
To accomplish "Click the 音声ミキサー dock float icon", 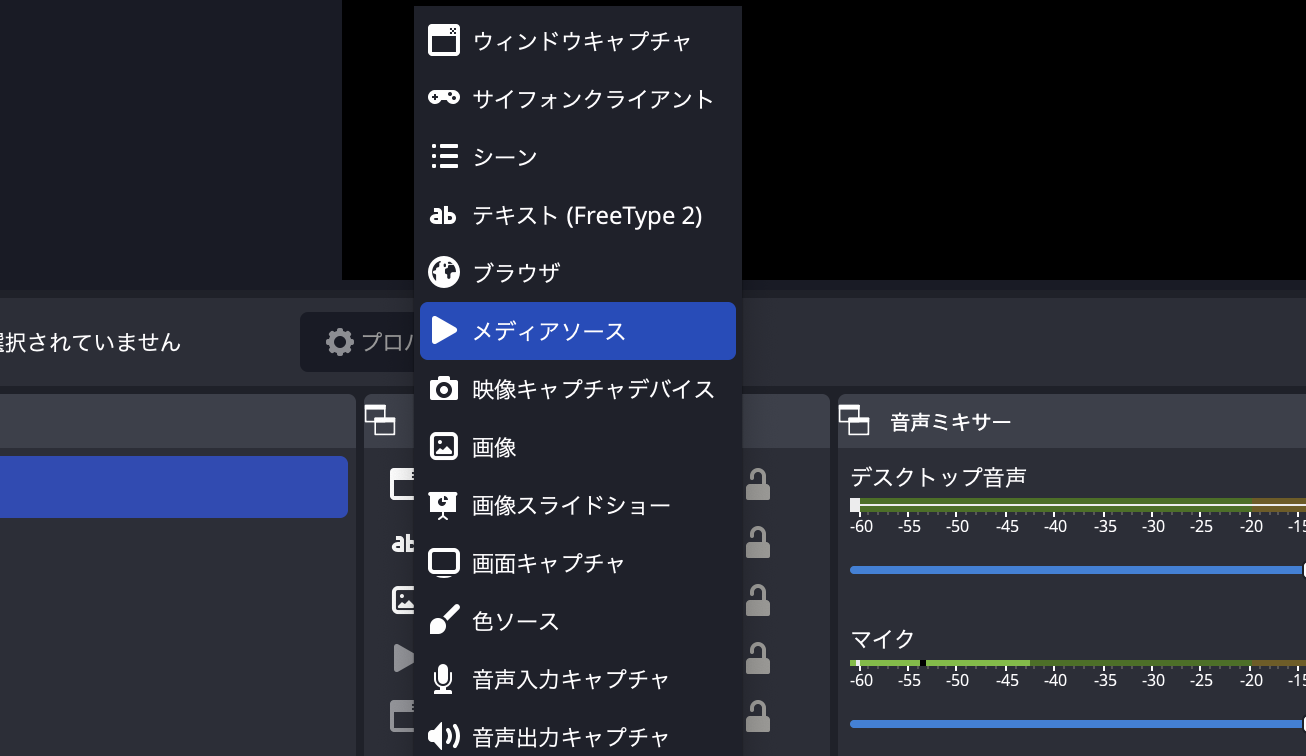I will 854,420.
